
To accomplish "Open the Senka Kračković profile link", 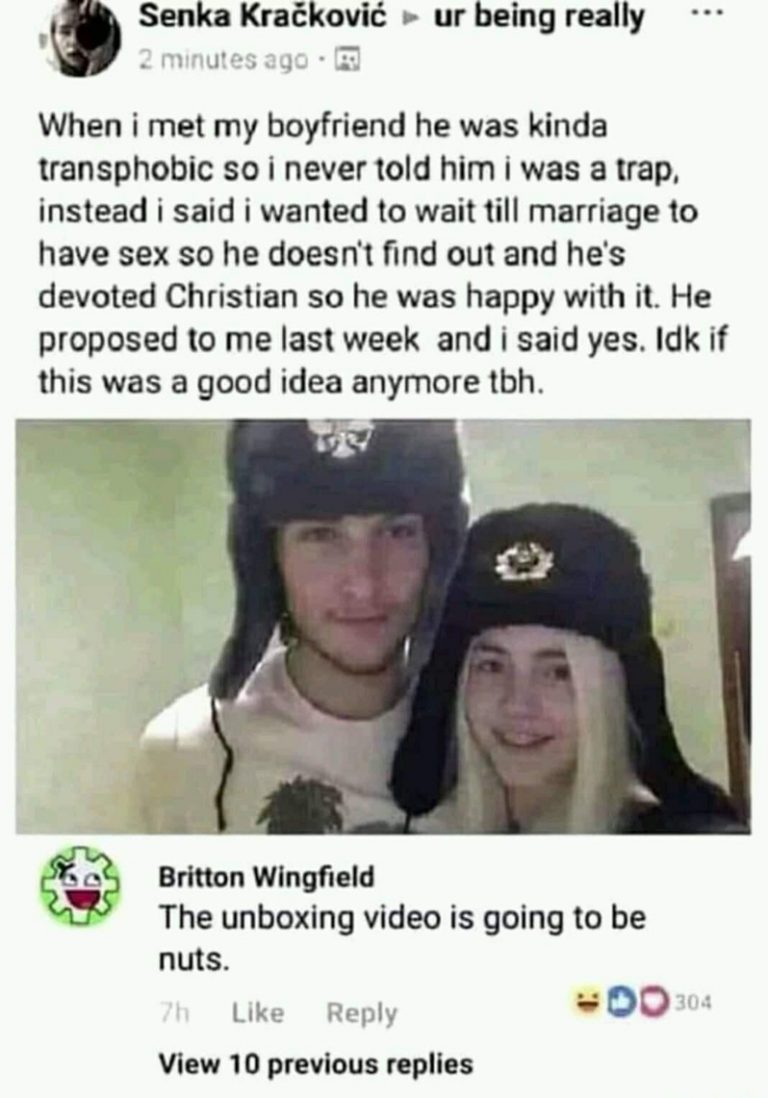I will [x=263, y=17].
